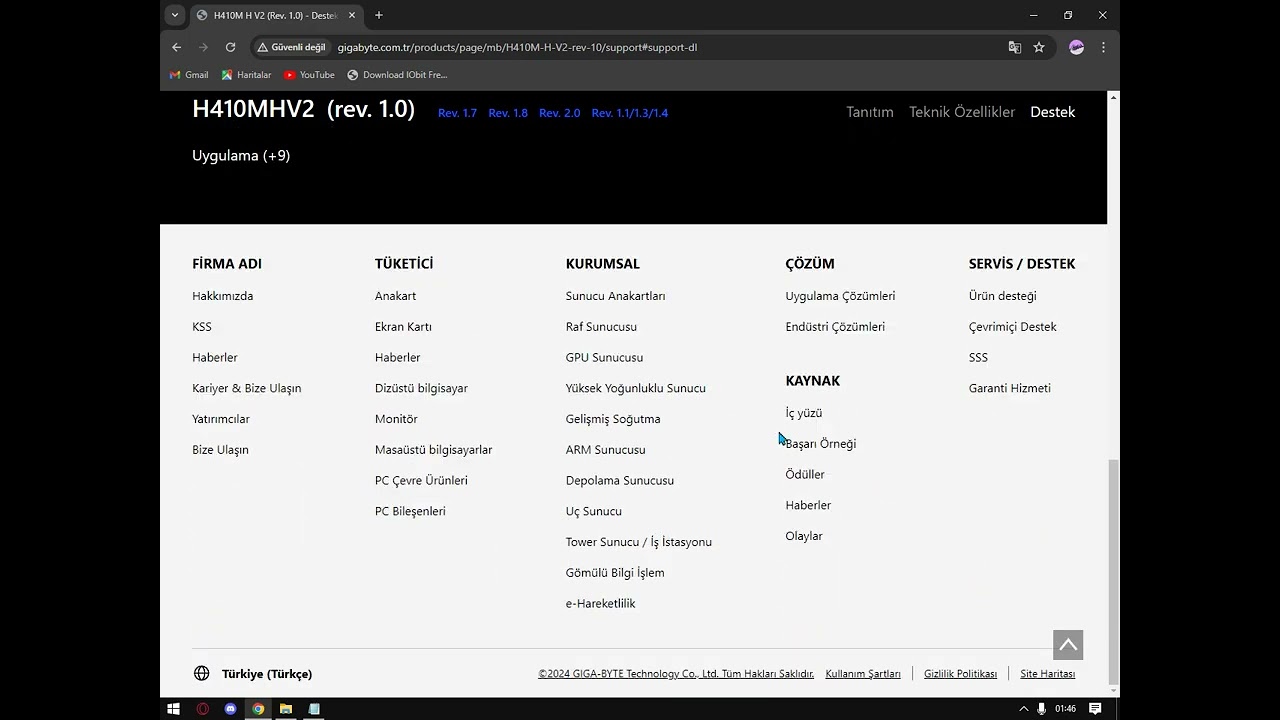Open the PC Bileşenleri link
This screenshot has width=1280, height=720.
click(x=410, y=511)
